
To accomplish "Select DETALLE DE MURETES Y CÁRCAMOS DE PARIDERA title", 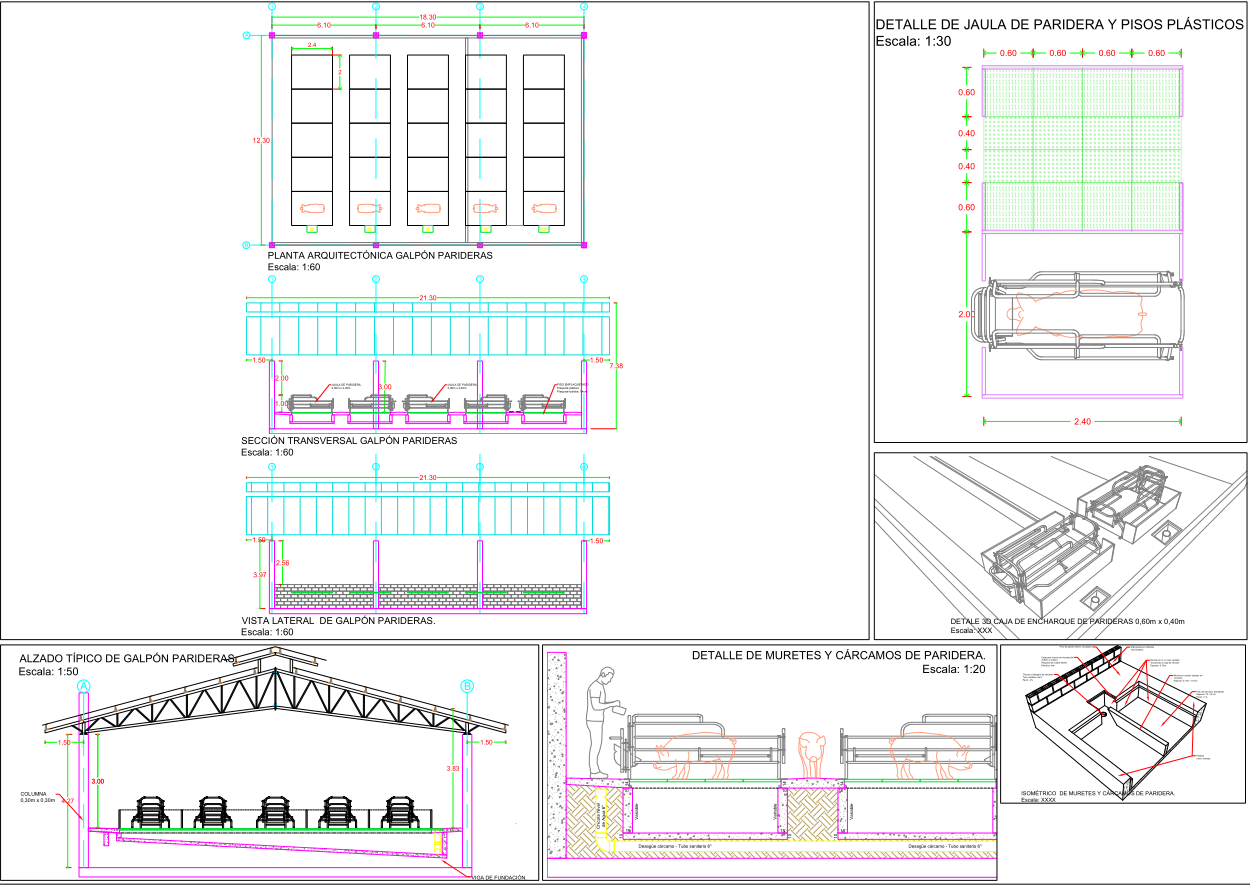I will (x=838, y=656).
